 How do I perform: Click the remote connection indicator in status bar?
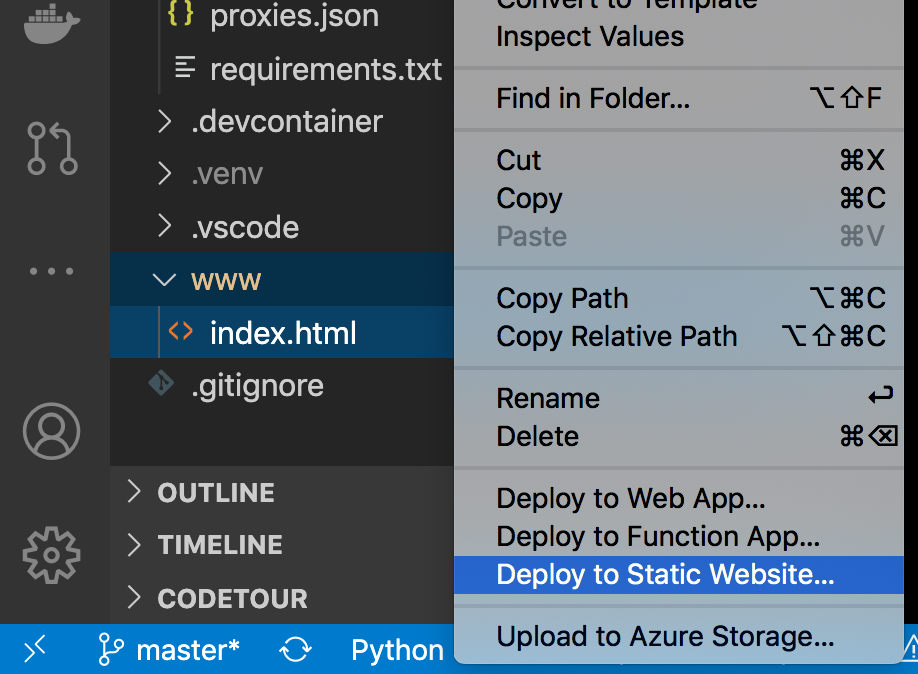coord(35,649)
